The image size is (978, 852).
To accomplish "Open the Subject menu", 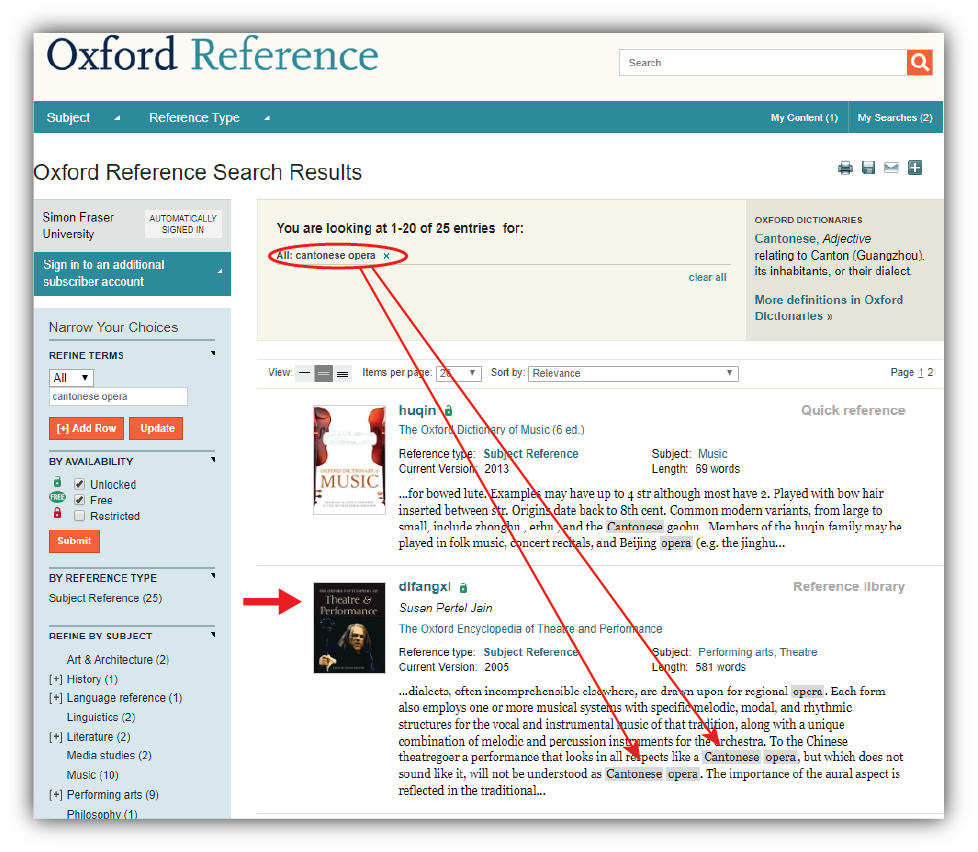I will (x=84, y=117).
